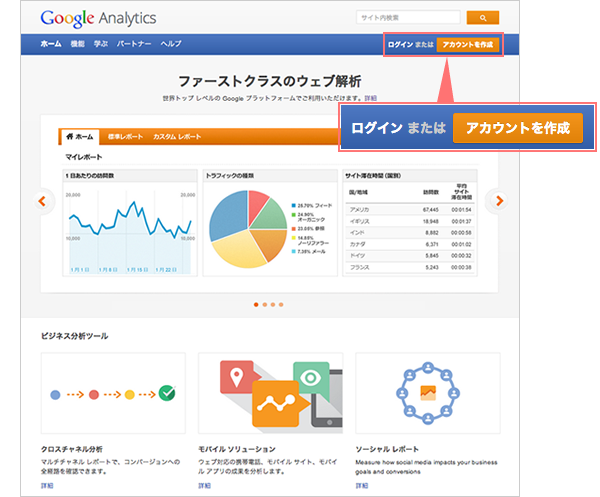Select the second carousel dot
The height and width of the screenshot is (497, 600).
coord(264,305)
